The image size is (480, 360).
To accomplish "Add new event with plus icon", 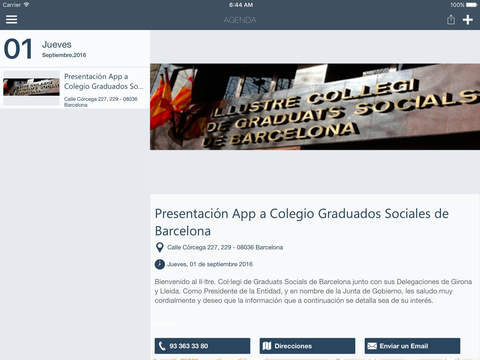I will click(x=468, y=20).
